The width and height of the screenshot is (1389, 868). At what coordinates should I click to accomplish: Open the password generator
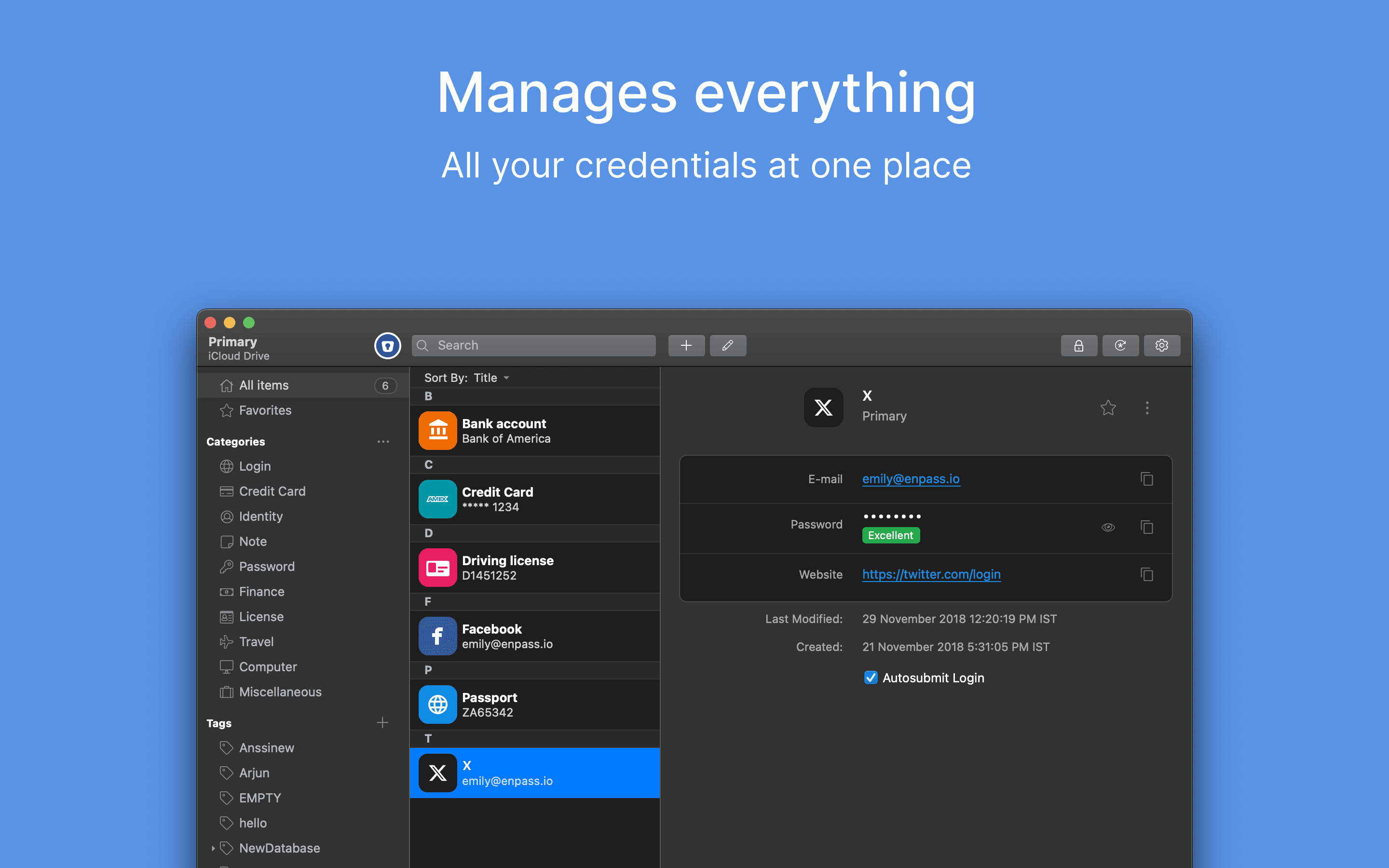[1120, 345]
